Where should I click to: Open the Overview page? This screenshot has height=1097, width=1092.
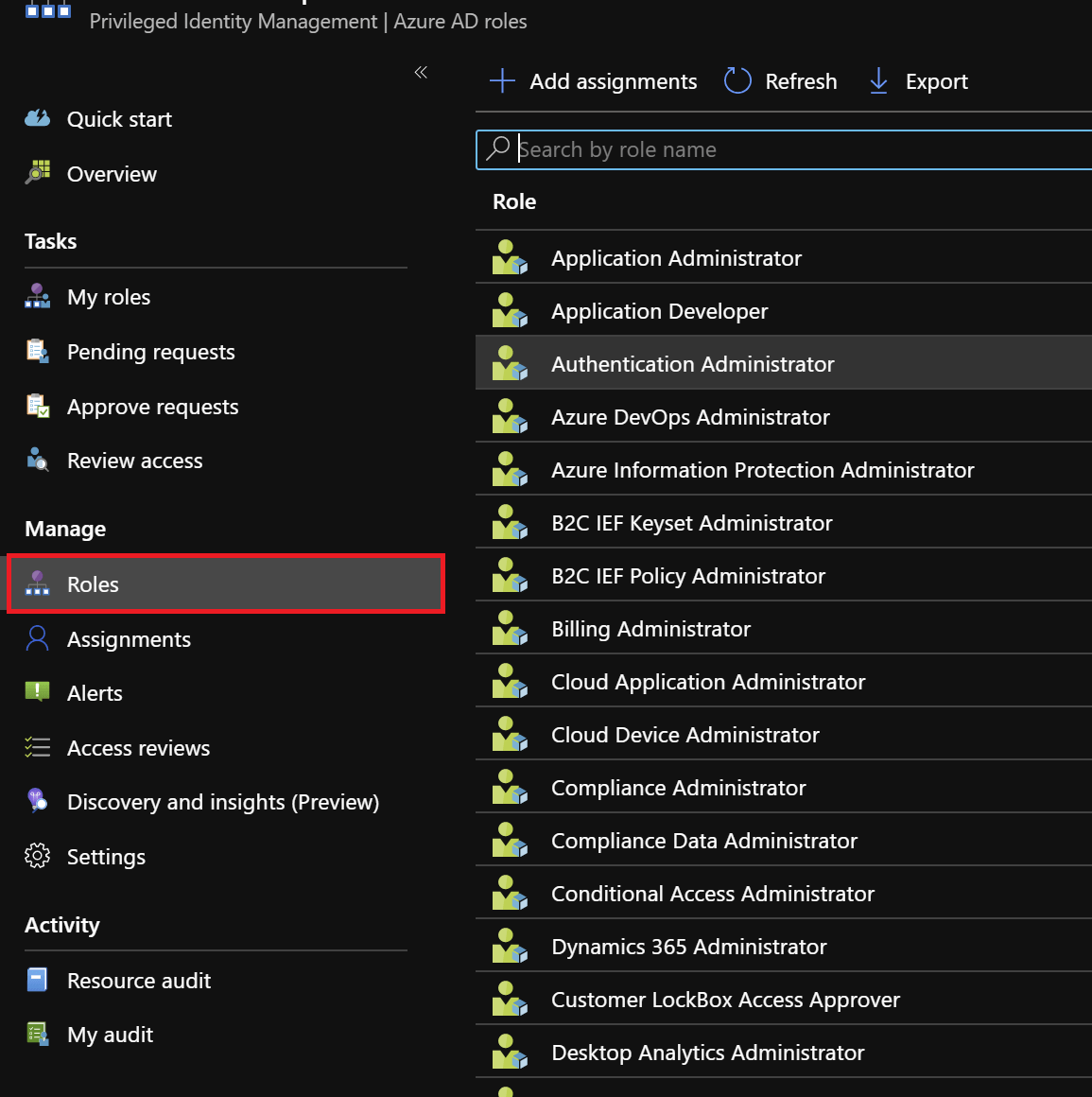(x=112, y=173)
